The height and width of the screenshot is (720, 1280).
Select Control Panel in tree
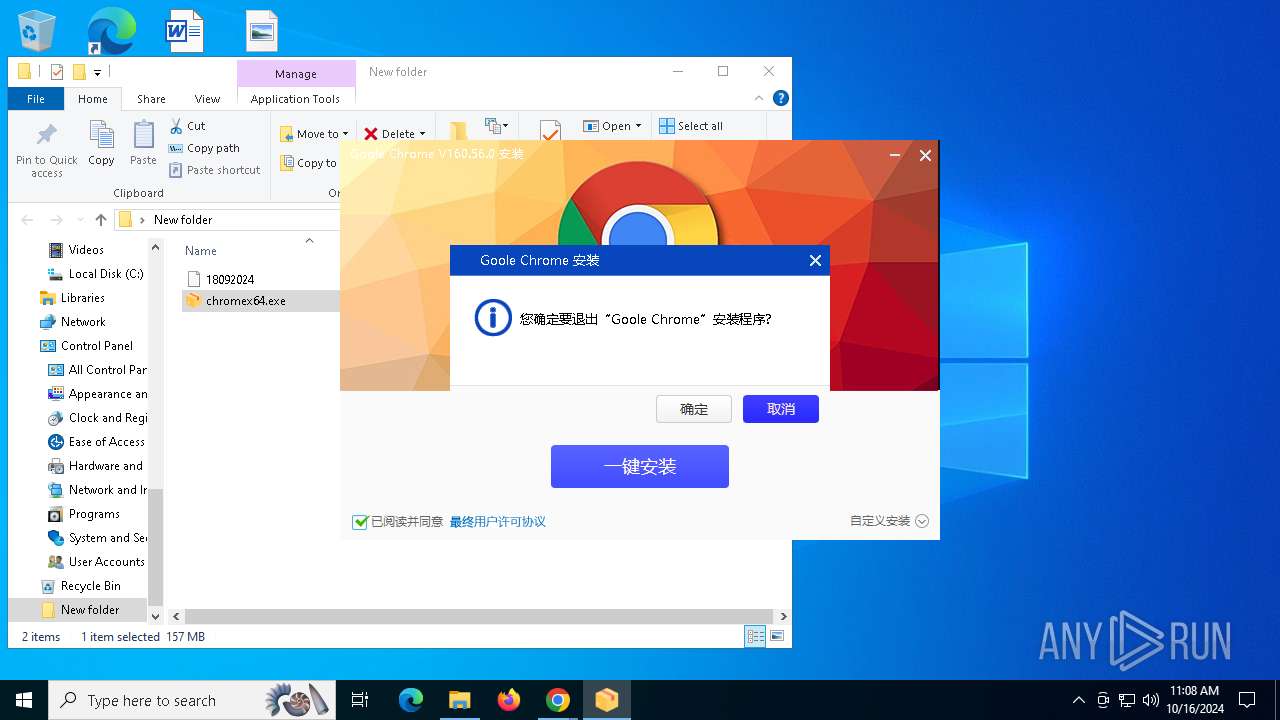pos(97,346)
